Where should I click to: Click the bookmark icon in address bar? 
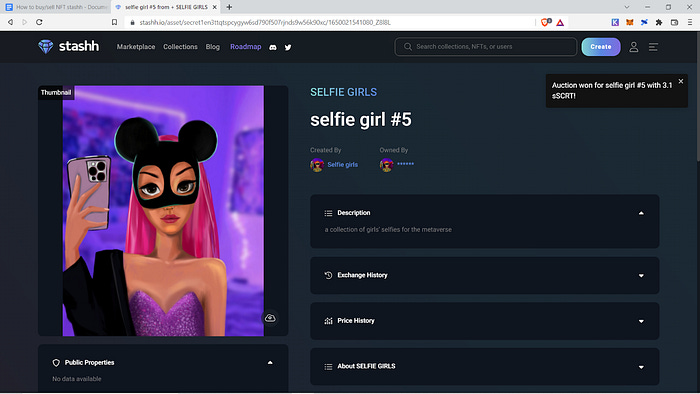point(114,22)
